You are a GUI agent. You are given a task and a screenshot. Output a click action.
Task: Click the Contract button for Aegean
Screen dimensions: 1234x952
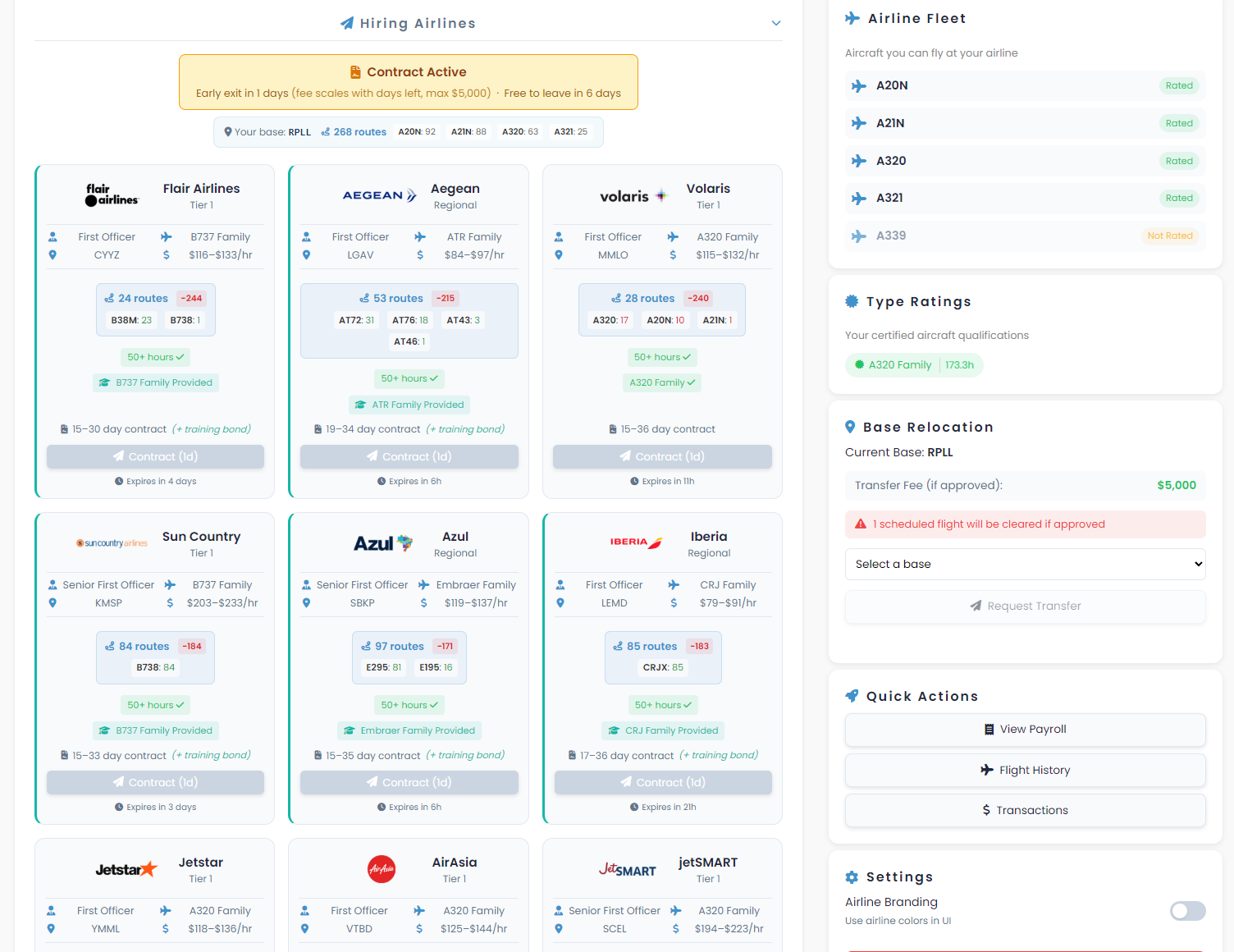click(409, 456)
